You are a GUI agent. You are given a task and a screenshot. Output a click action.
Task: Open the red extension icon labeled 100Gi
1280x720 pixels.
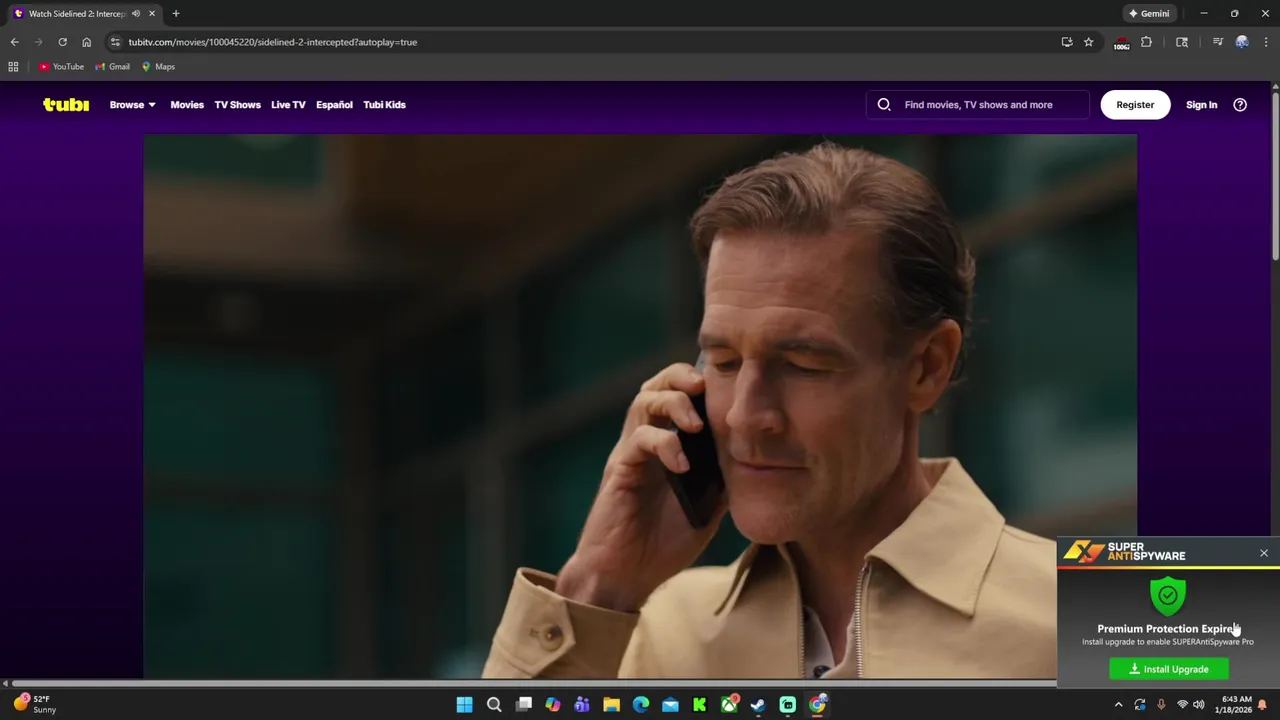coord(1121,42)
